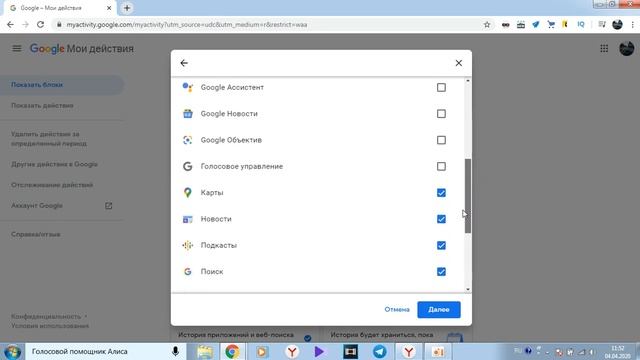Reload the page
The width and height of the screenshot is (640, 360).
point(40,24)
